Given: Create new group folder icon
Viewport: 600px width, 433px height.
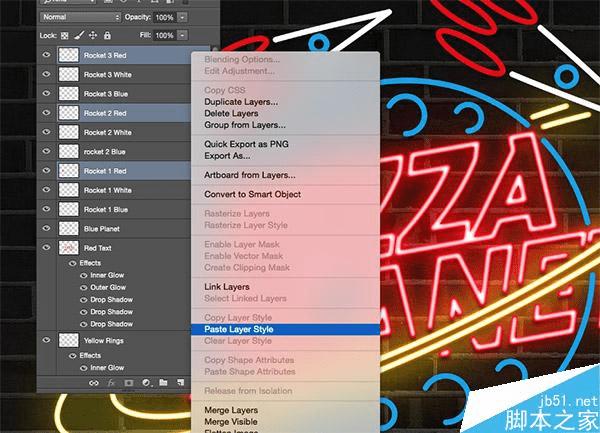Looking at the screenshot, I should (163, 383).
